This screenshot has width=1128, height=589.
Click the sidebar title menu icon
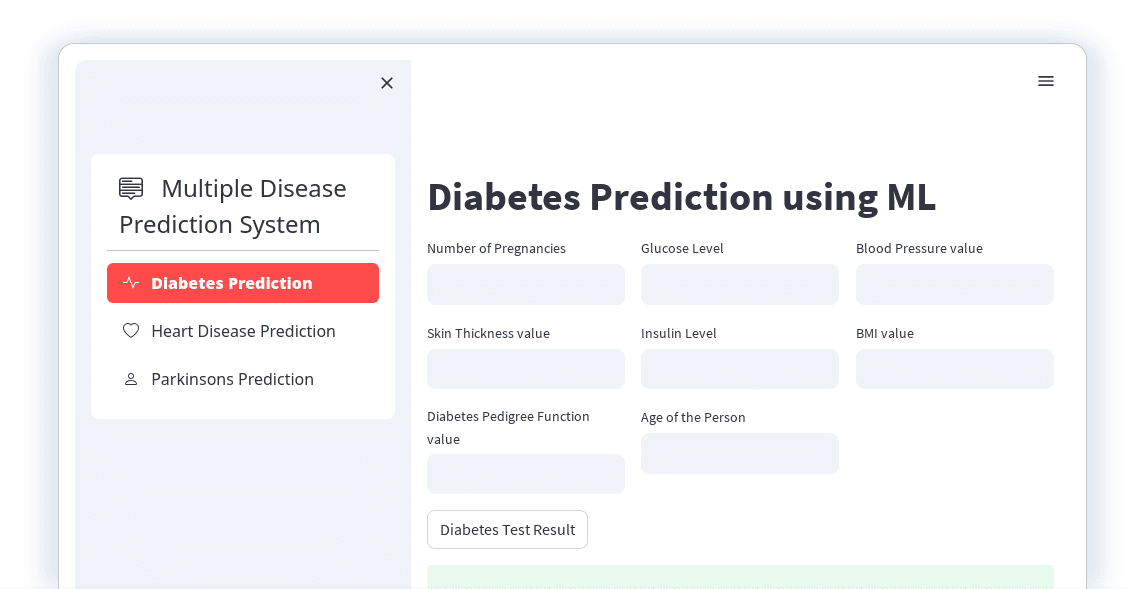(x=131, y=188)
